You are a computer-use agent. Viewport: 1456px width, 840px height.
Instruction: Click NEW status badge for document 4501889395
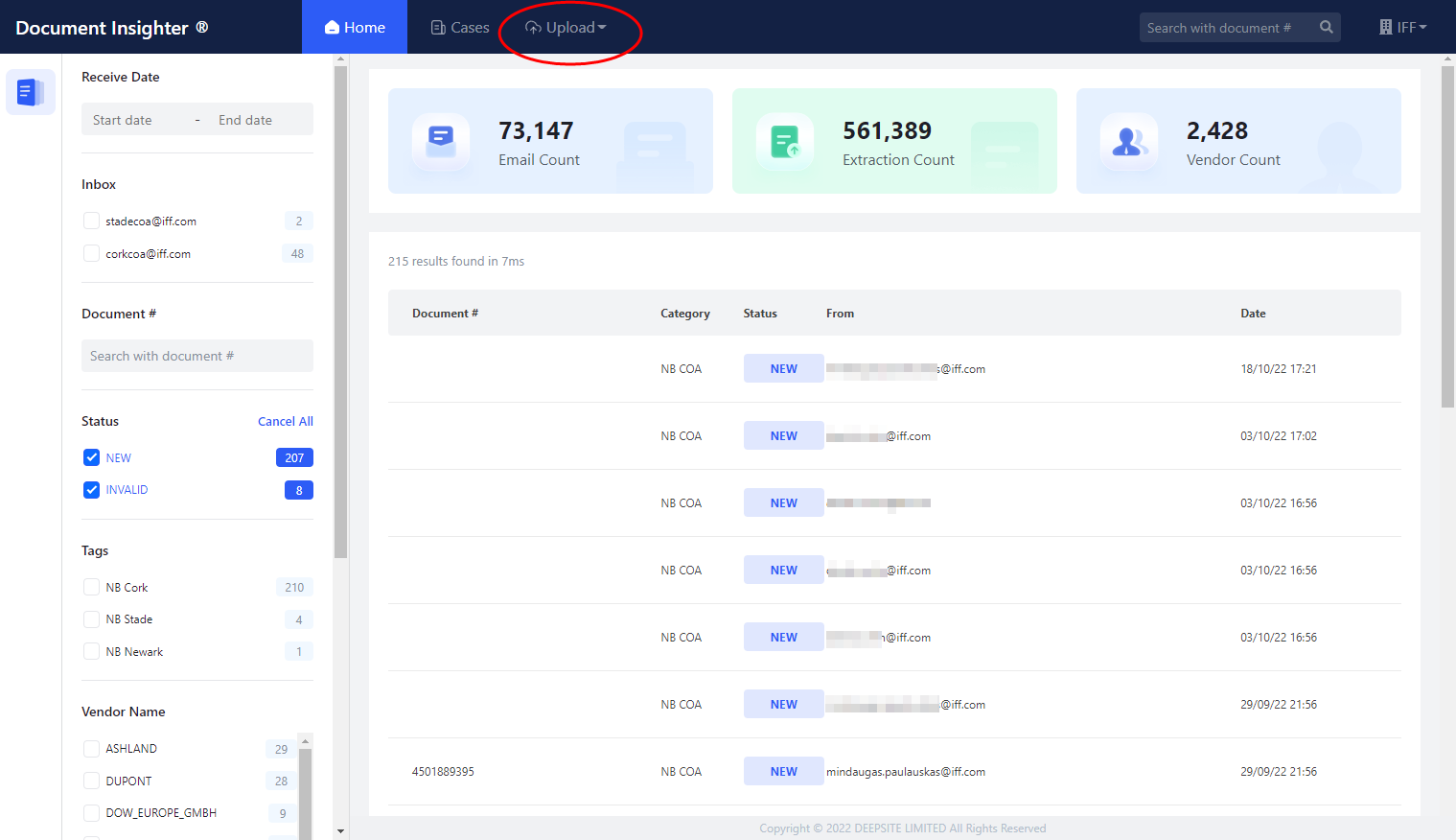783,772
